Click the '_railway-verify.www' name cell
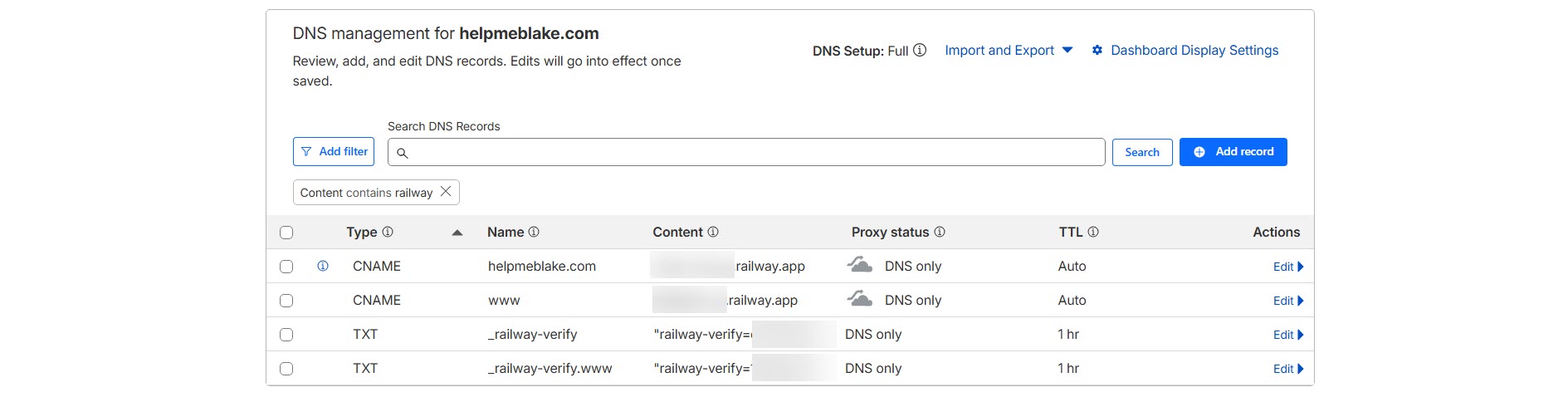This screenshot has width=1568, height=397. click(550, 368)
